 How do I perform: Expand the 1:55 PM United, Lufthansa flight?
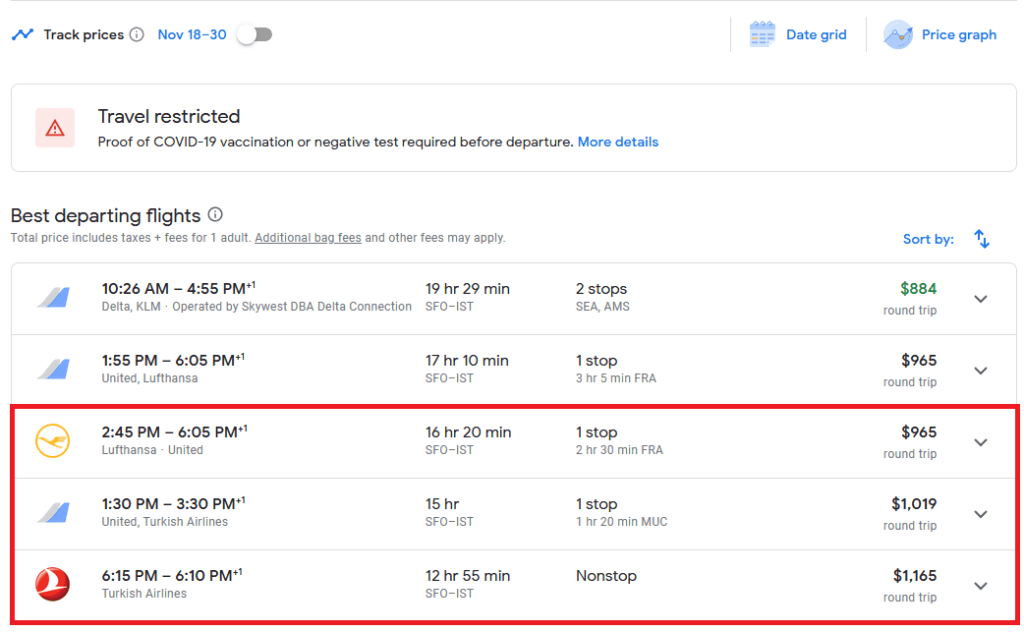pyautogui.click(x=980, y=370)
